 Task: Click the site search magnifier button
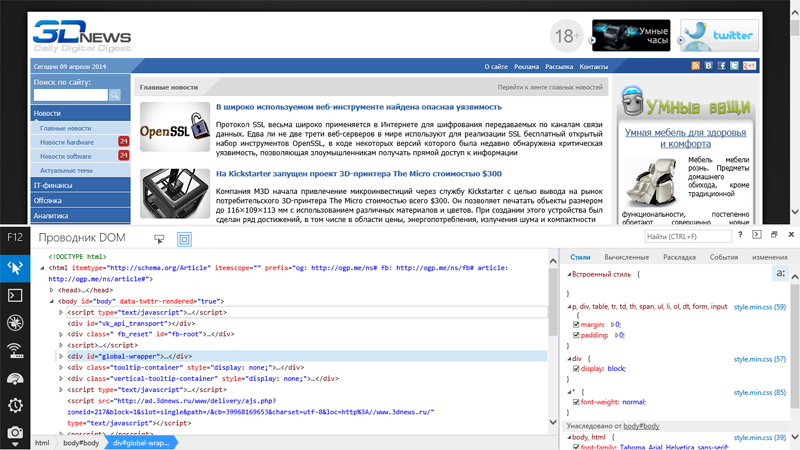(115, 95)
